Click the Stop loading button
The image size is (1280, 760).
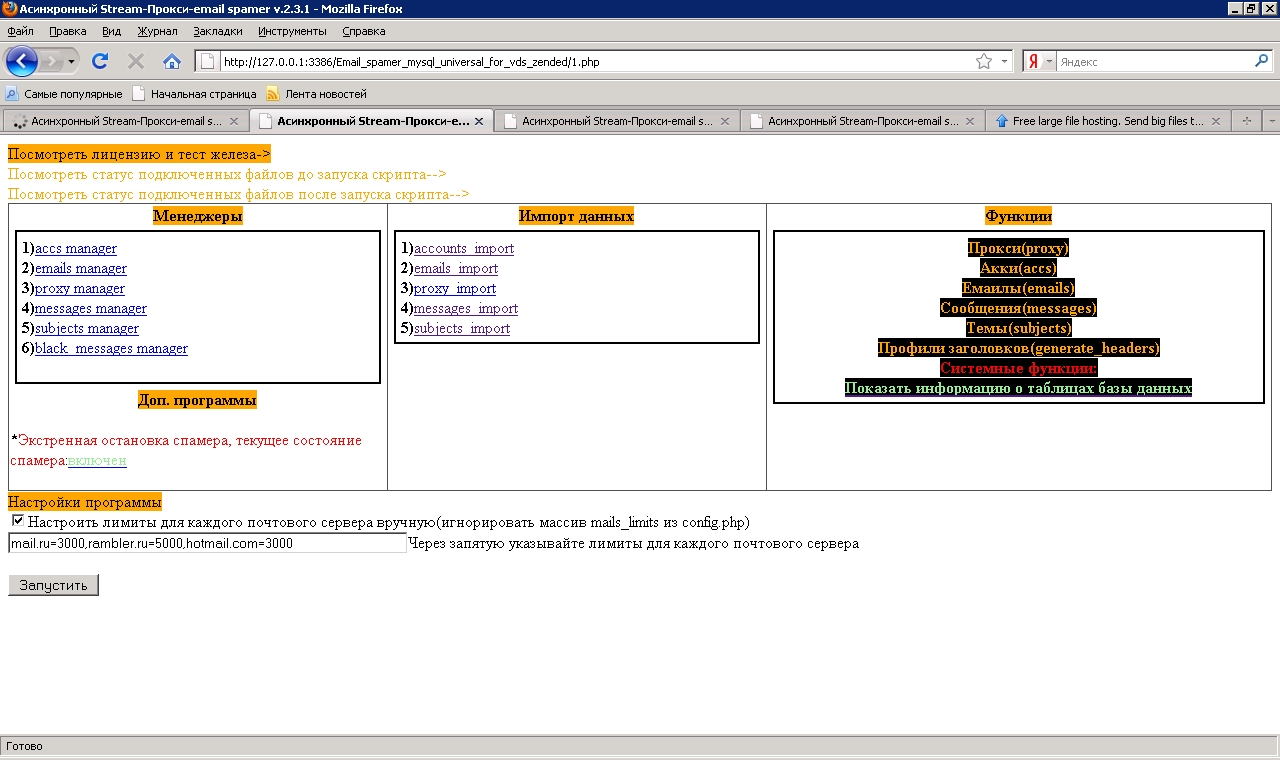click(x=136, y=61)
